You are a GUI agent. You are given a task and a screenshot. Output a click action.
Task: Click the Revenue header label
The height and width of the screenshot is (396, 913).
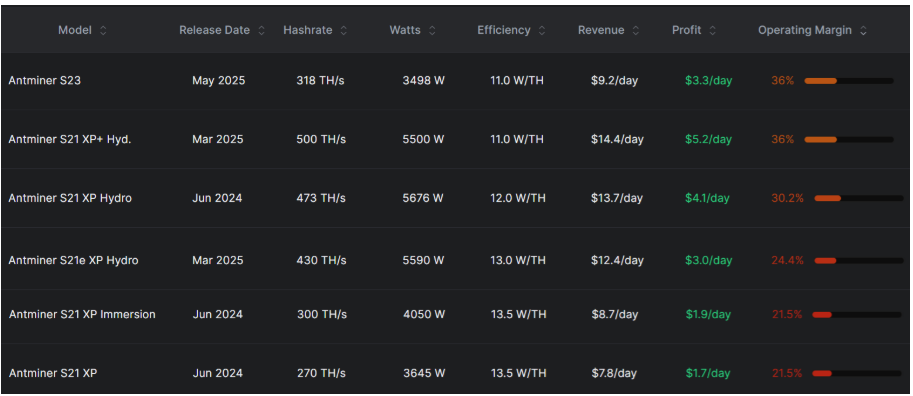click(x=601, y=30)
